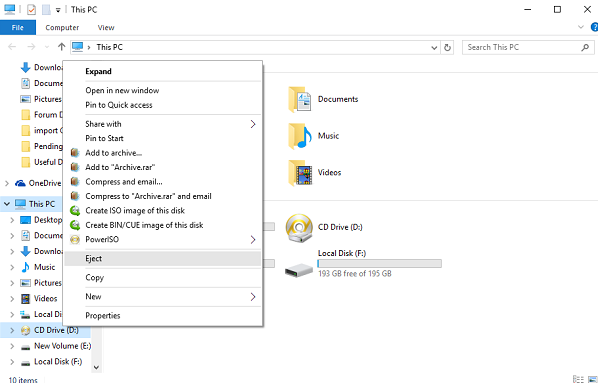Expand Local Disk (F:) tree node

(12, 362)
